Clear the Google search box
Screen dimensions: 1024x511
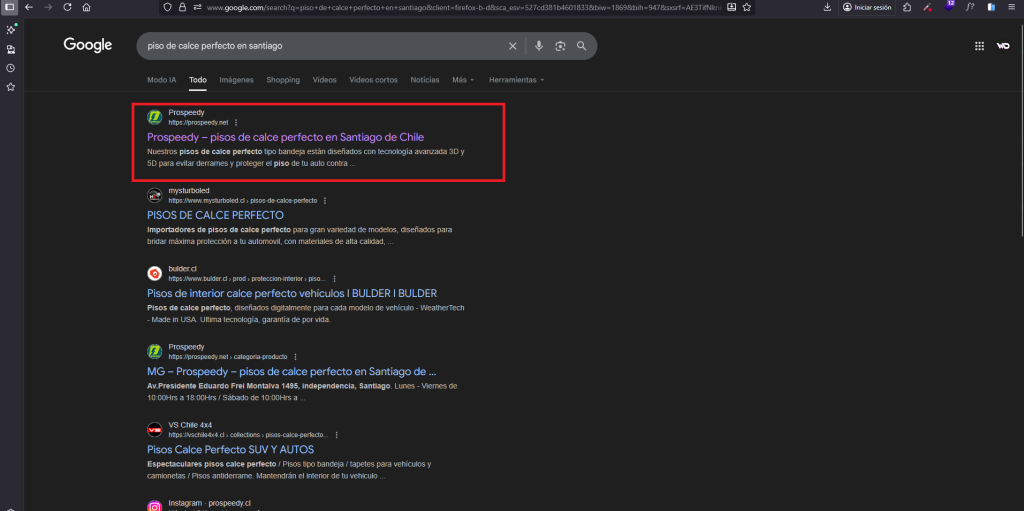click(513, 46)
